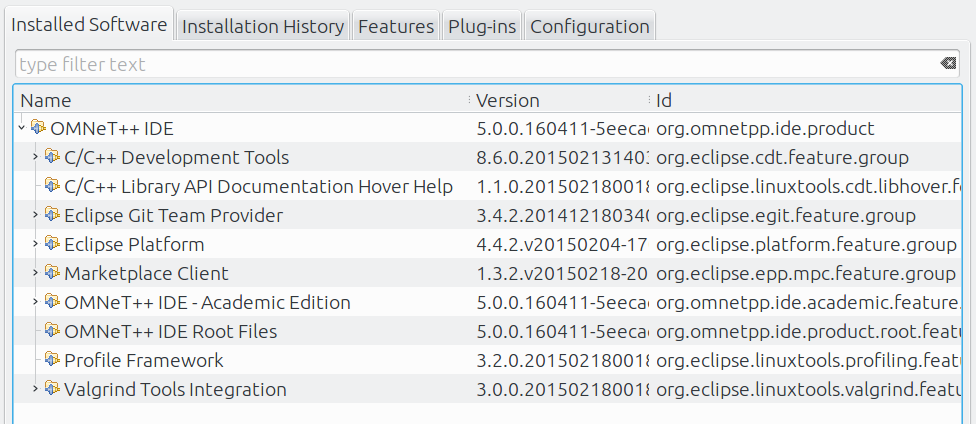Viewport: 976px width, 424px height.
Task: Switch to the Plug-ins tab
Action: tap(482, 26)
